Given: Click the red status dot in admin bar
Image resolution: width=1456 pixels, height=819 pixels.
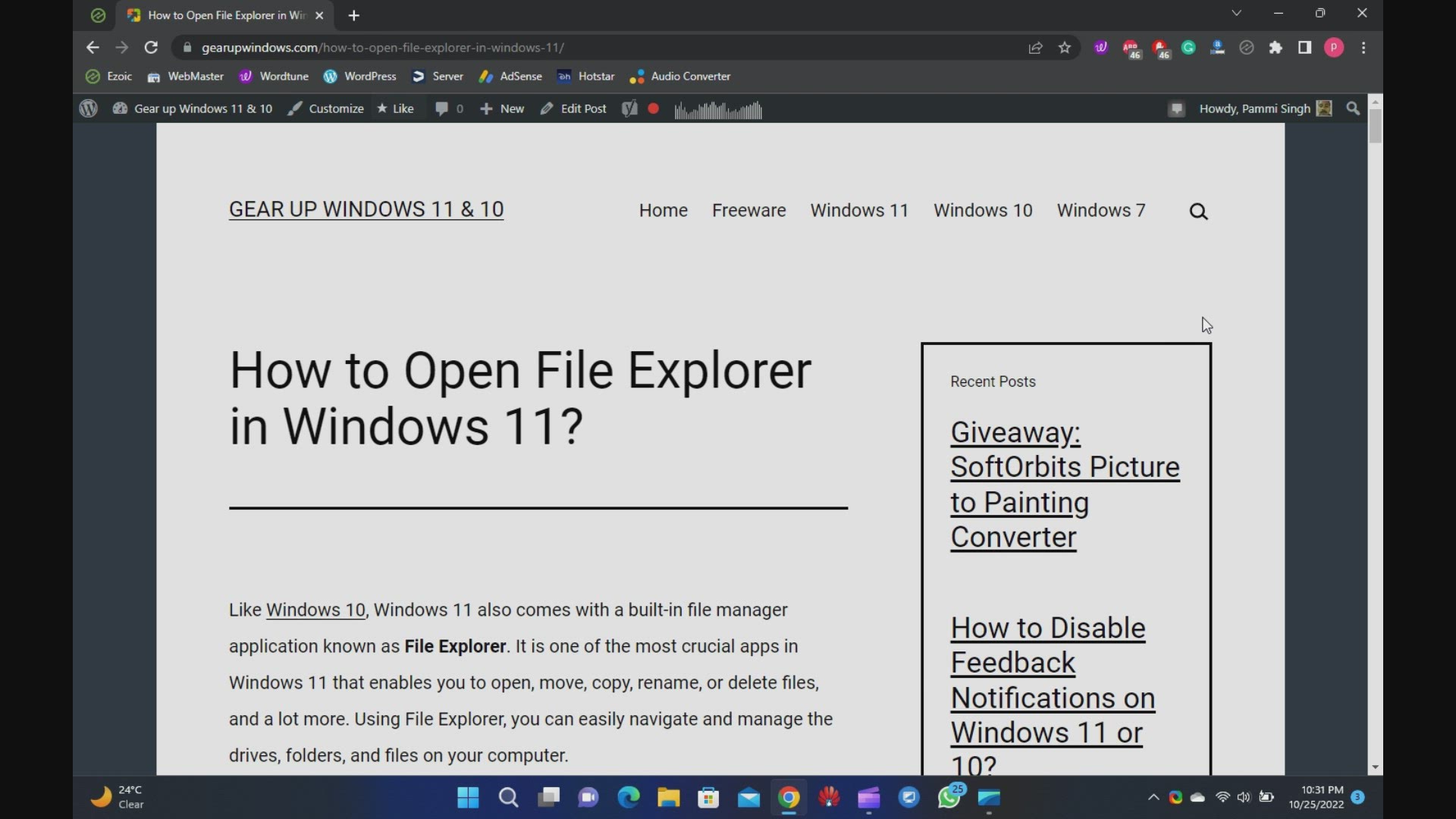Looking at the screenshot, I should pyautogui.click(x=654, y=109).
